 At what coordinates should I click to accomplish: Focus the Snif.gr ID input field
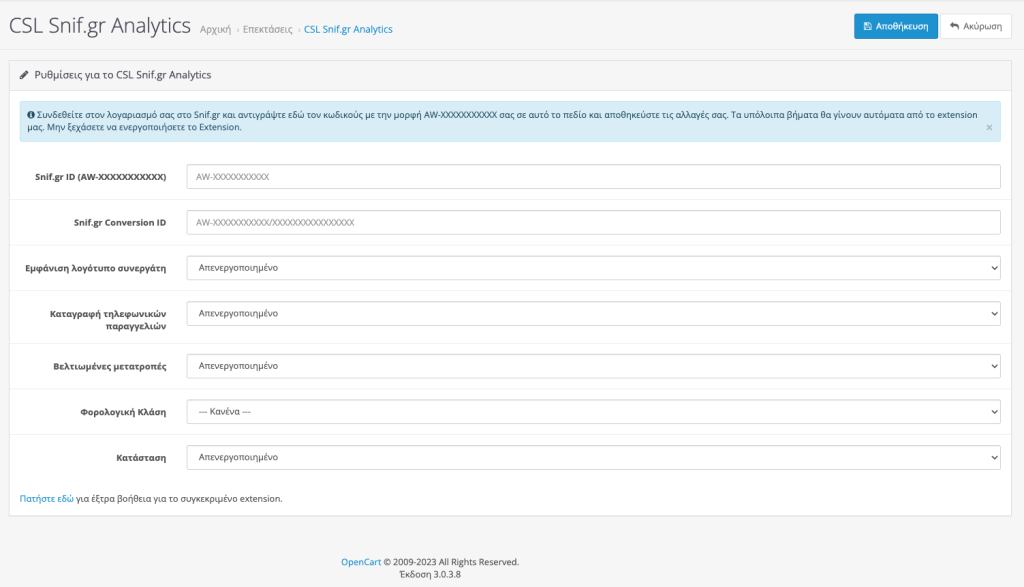(x=593, y=176)
